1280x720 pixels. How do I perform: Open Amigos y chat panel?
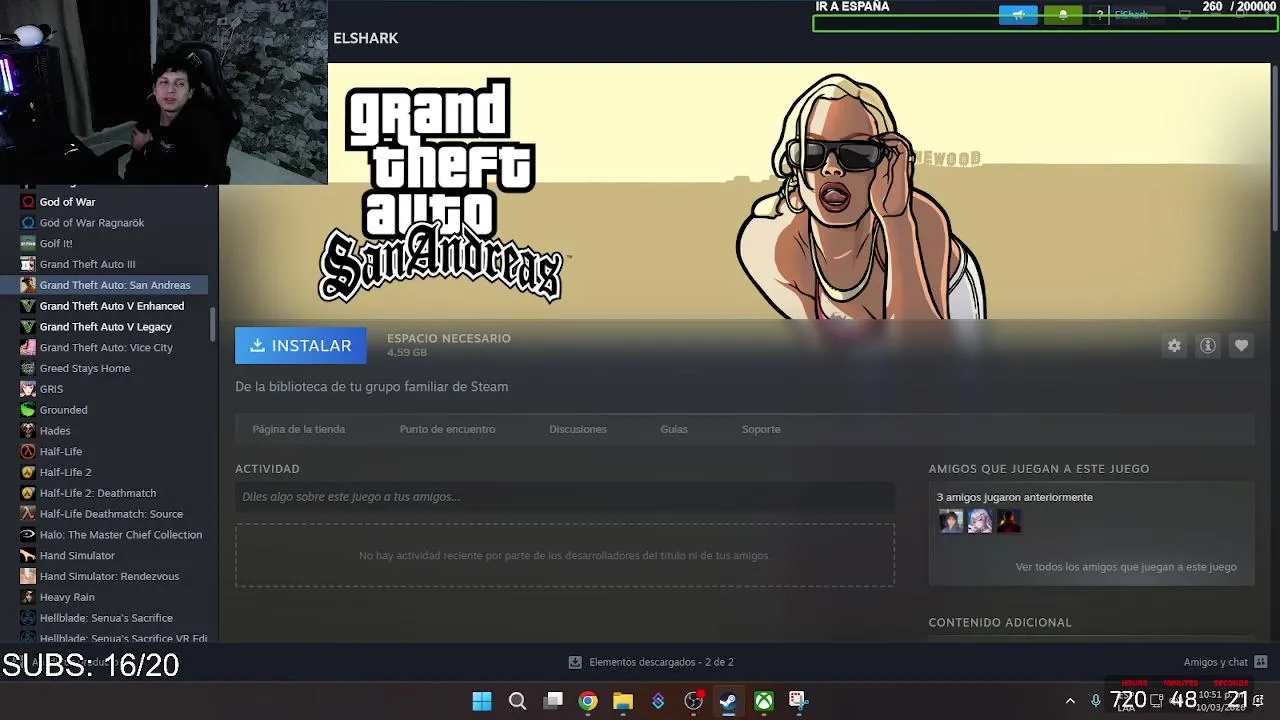(1225, 662)
